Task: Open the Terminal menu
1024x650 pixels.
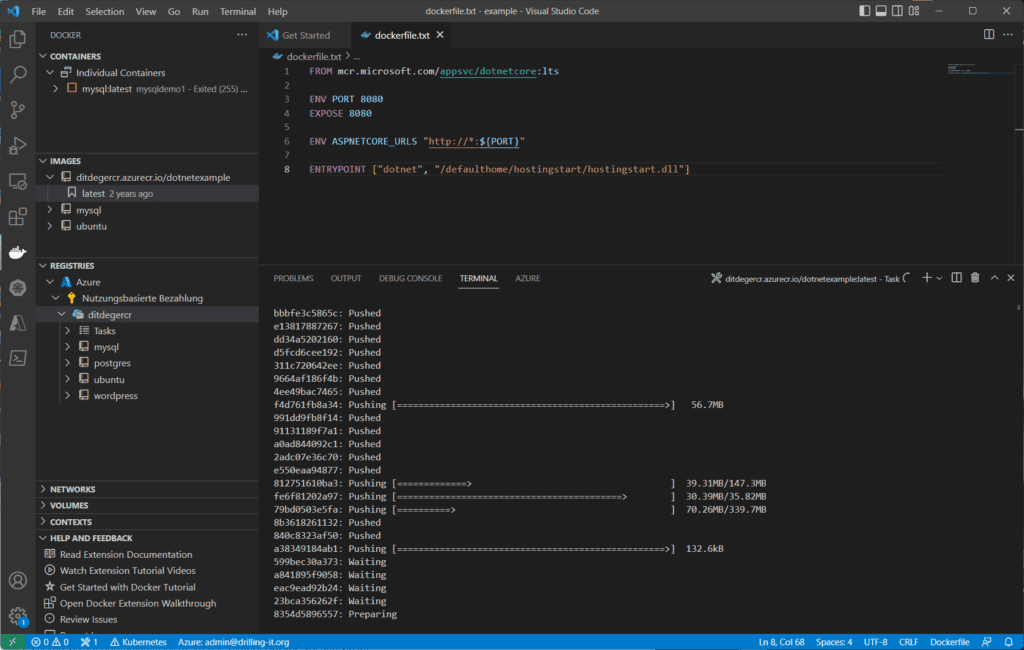Action: click(x=238, y=11)
